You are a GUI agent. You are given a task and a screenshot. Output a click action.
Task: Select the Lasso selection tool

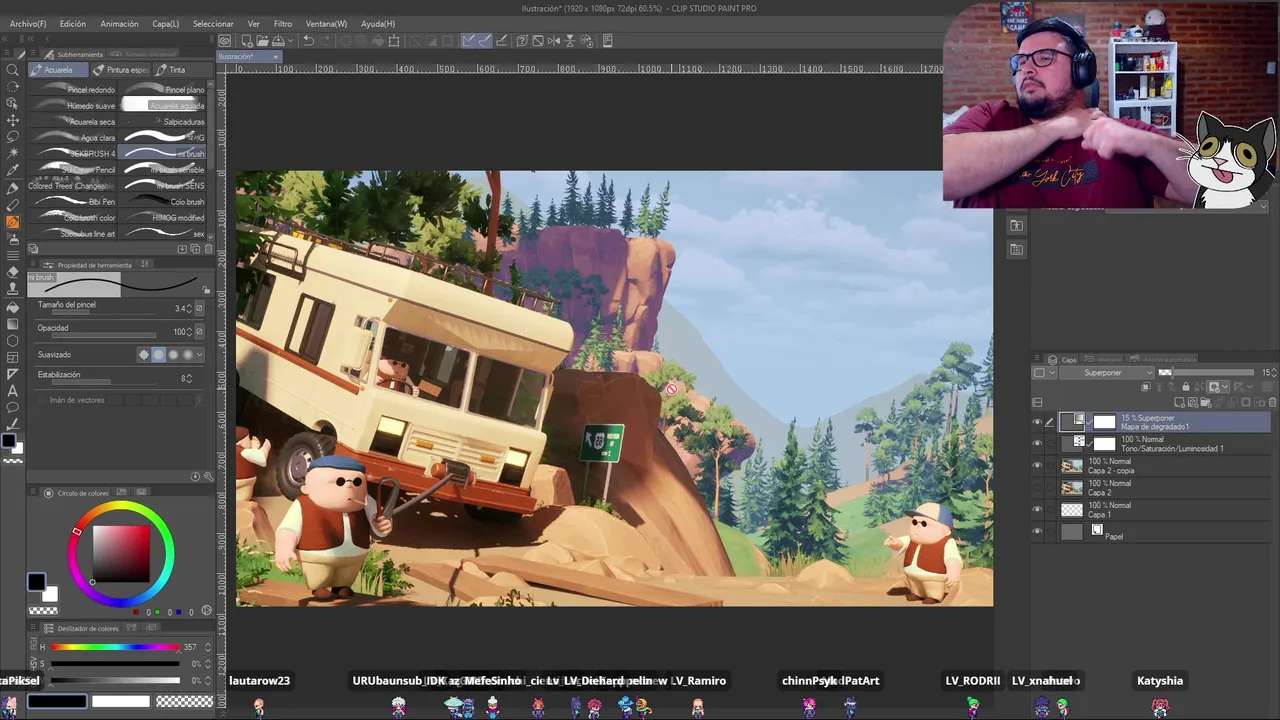coord(12,136)
